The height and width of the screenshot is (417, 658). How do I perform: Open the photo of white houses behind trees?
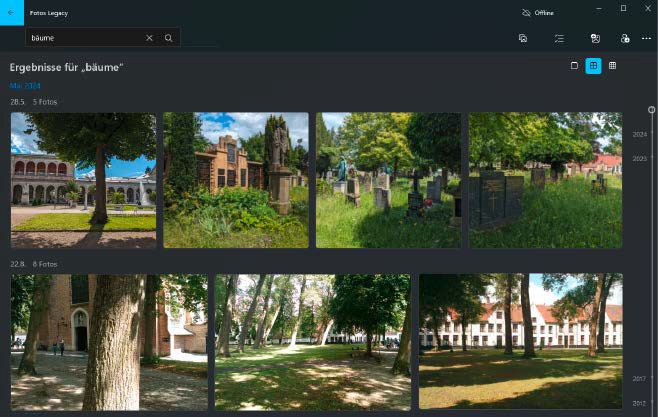click(x=520, y=341)
